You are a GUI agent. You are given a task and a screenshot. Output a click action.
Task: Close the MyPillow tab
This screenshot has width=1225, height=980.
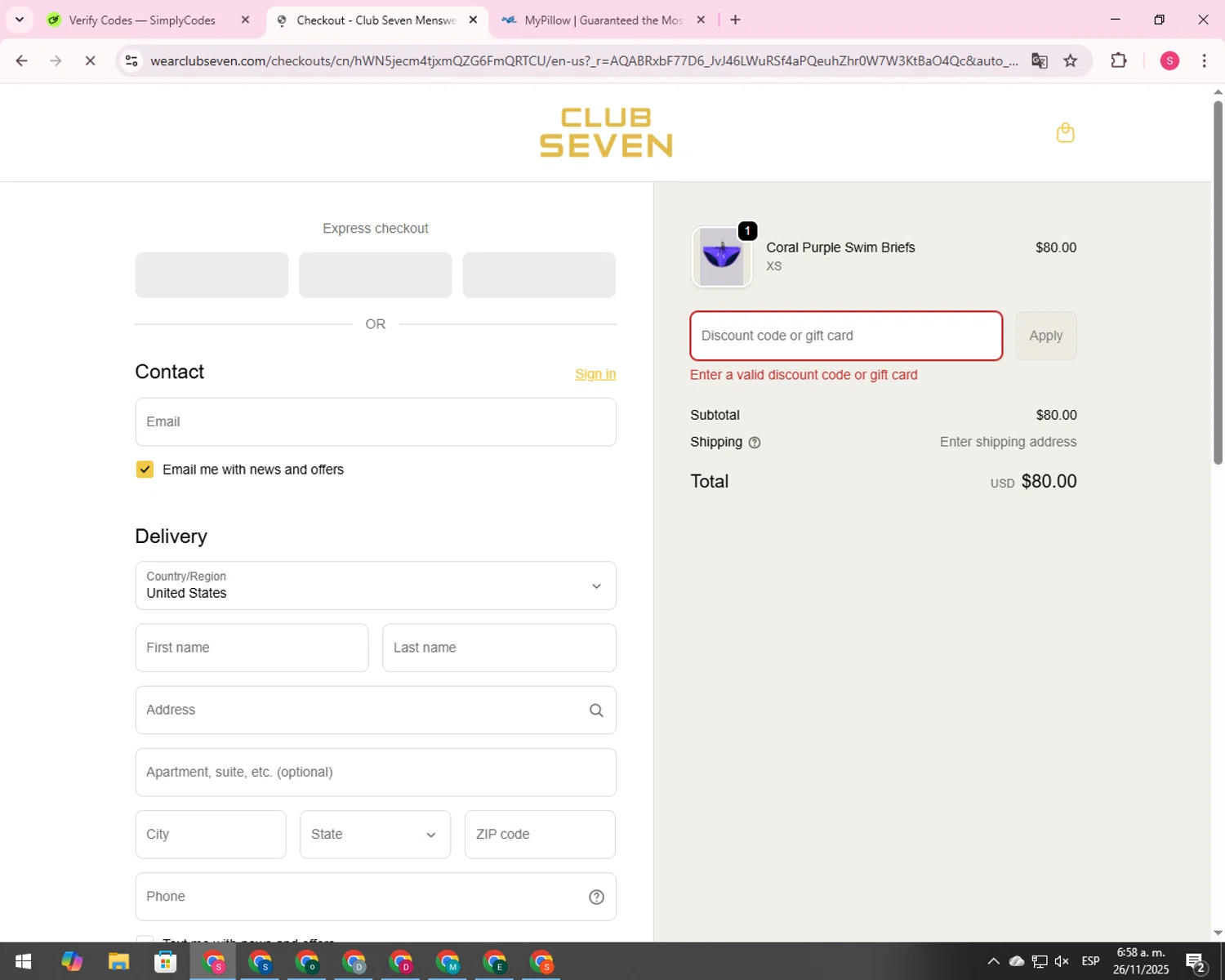click(701, 20)
